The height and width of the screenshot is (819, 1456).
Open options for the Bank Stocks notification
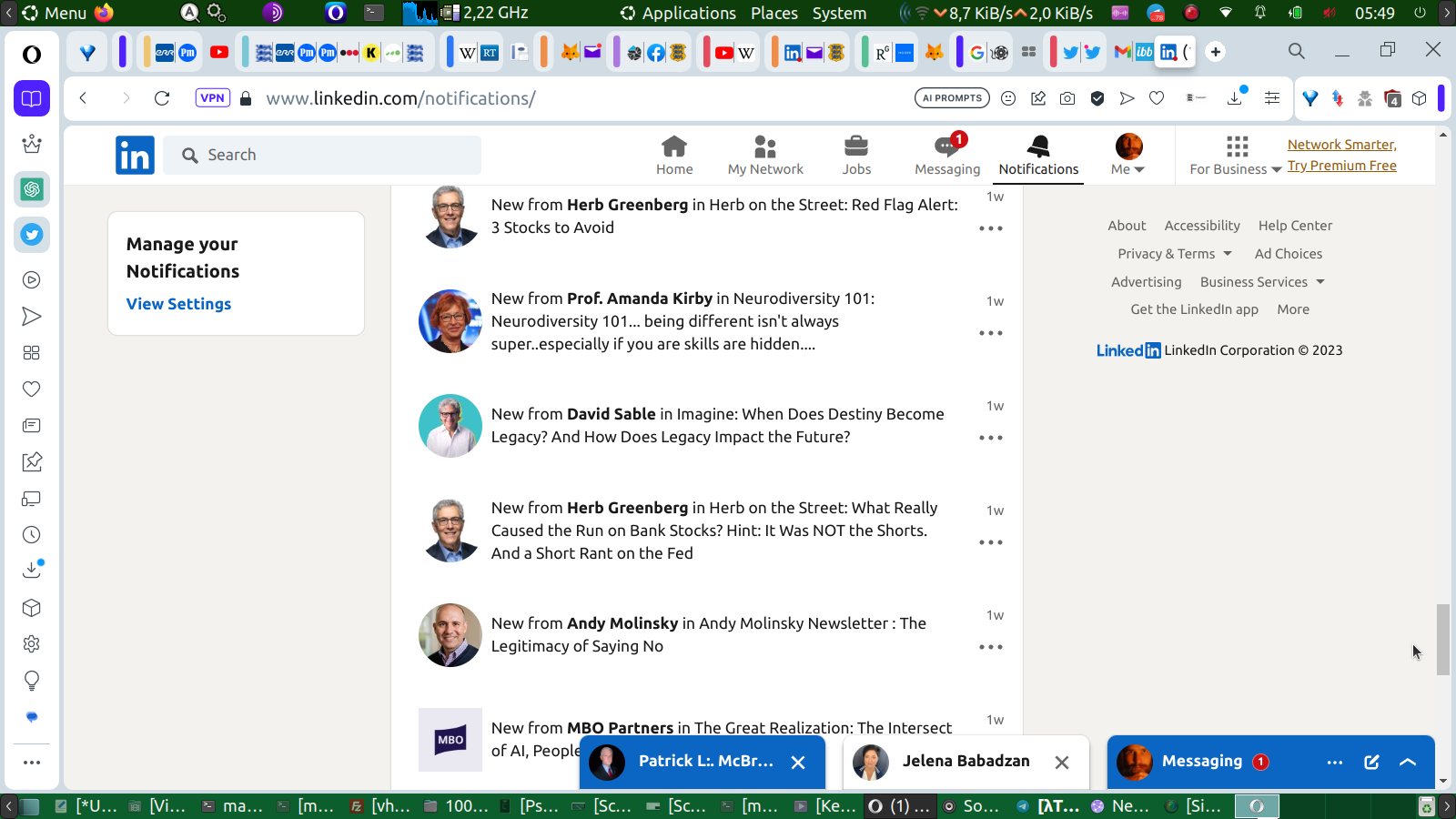(991, 542)
